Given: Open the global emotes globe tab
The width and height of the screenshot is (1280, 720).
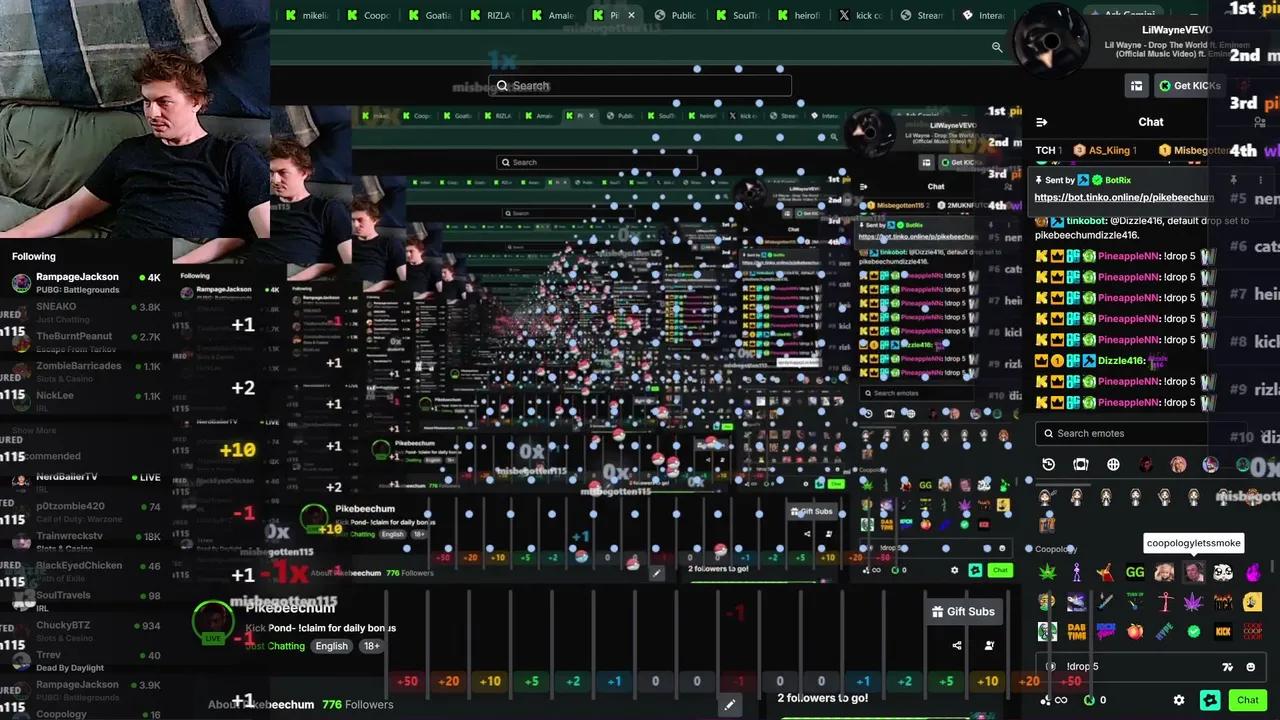Looking at the screenshot, I should click(x=1113, y=464).
